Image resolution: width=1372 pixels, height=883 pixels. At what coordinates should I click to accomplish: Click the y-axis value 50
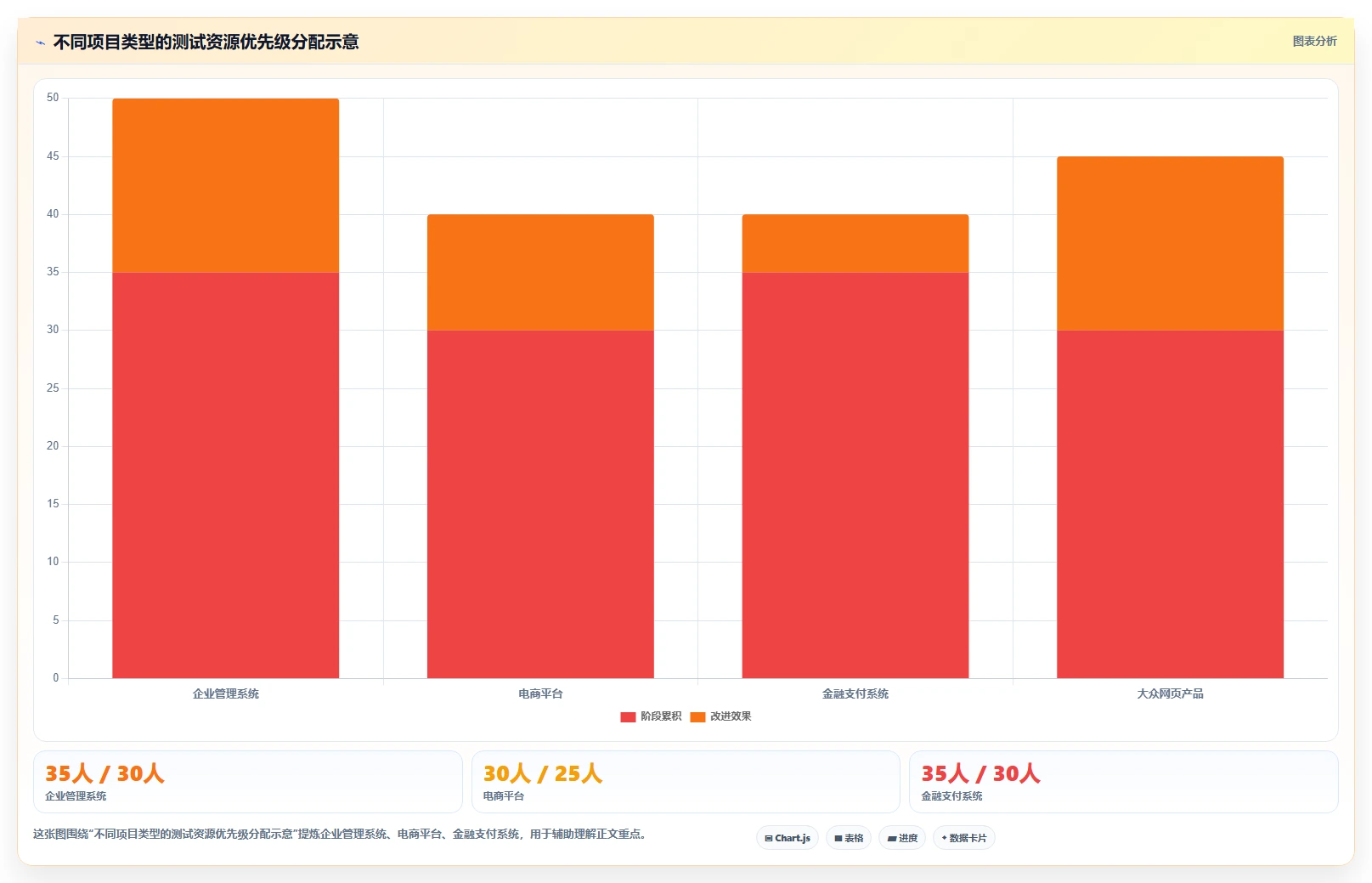click(x=53, y=98)
